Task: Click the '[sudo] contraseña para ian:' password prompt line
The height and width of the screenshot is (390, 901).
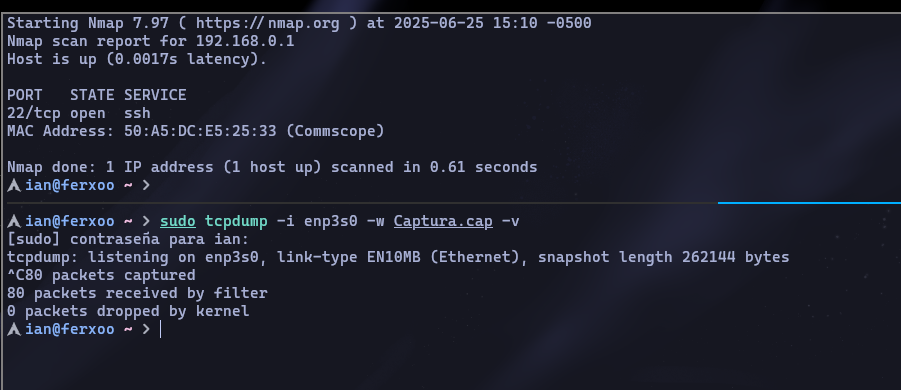Action: tap(128, 240)
